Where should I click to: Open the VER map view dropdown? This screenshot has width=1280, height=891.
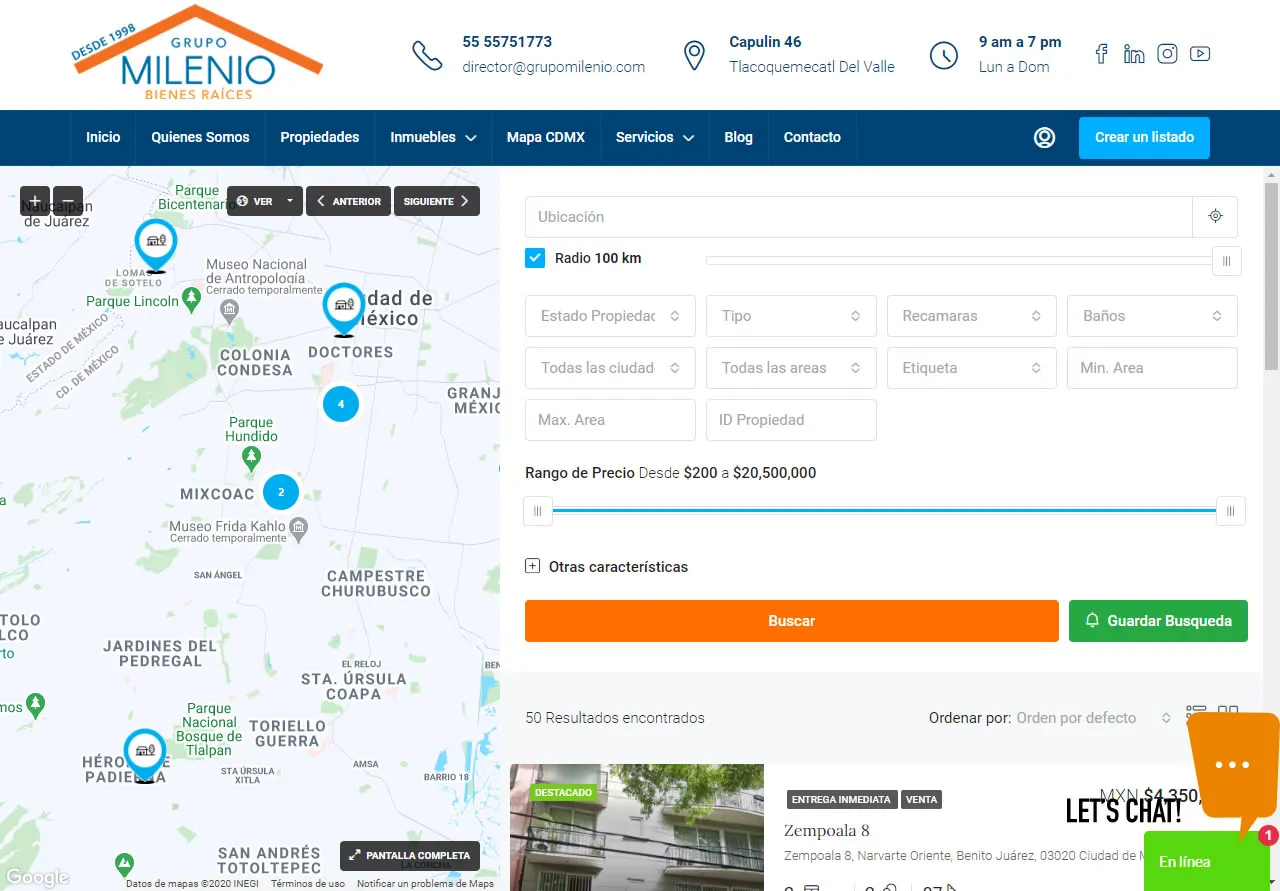coord(264,201)
